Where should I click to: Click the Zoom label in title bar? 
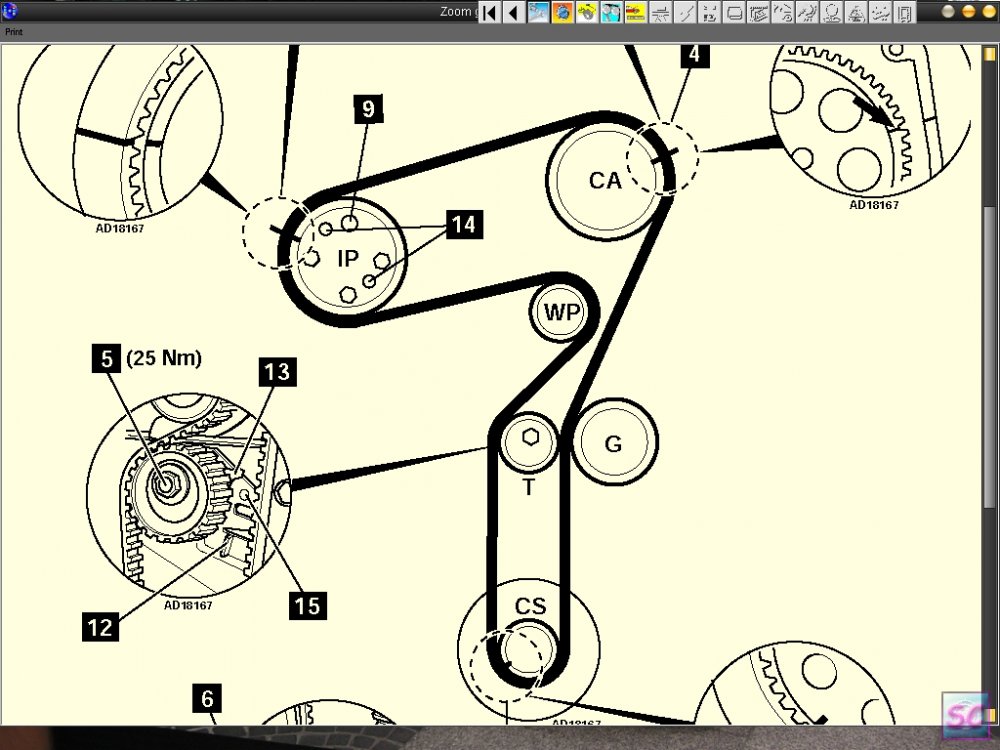pyautogui.click(x=455, y=11)
